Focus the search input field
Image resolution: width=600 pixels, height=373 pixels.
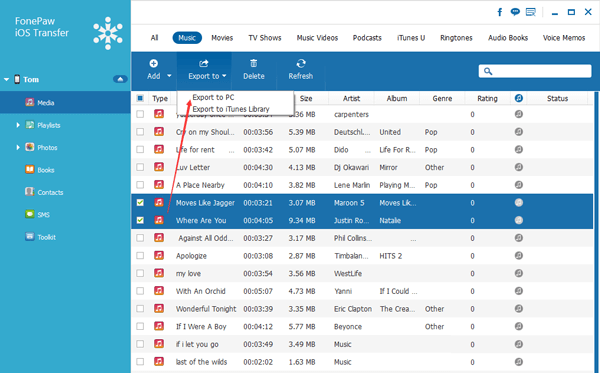click(535, 71)
